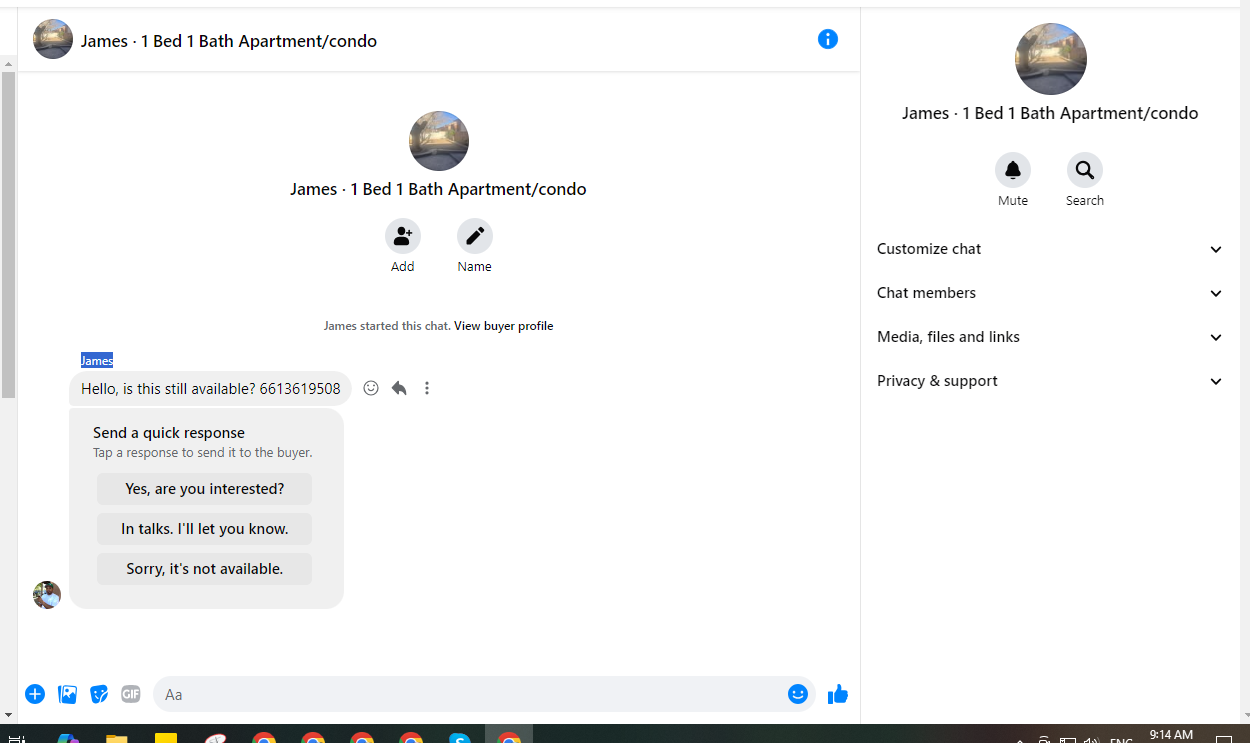Open the emoji picker in message box
The height and width of the screenshot is (743, 1250).
click(798, 694)
